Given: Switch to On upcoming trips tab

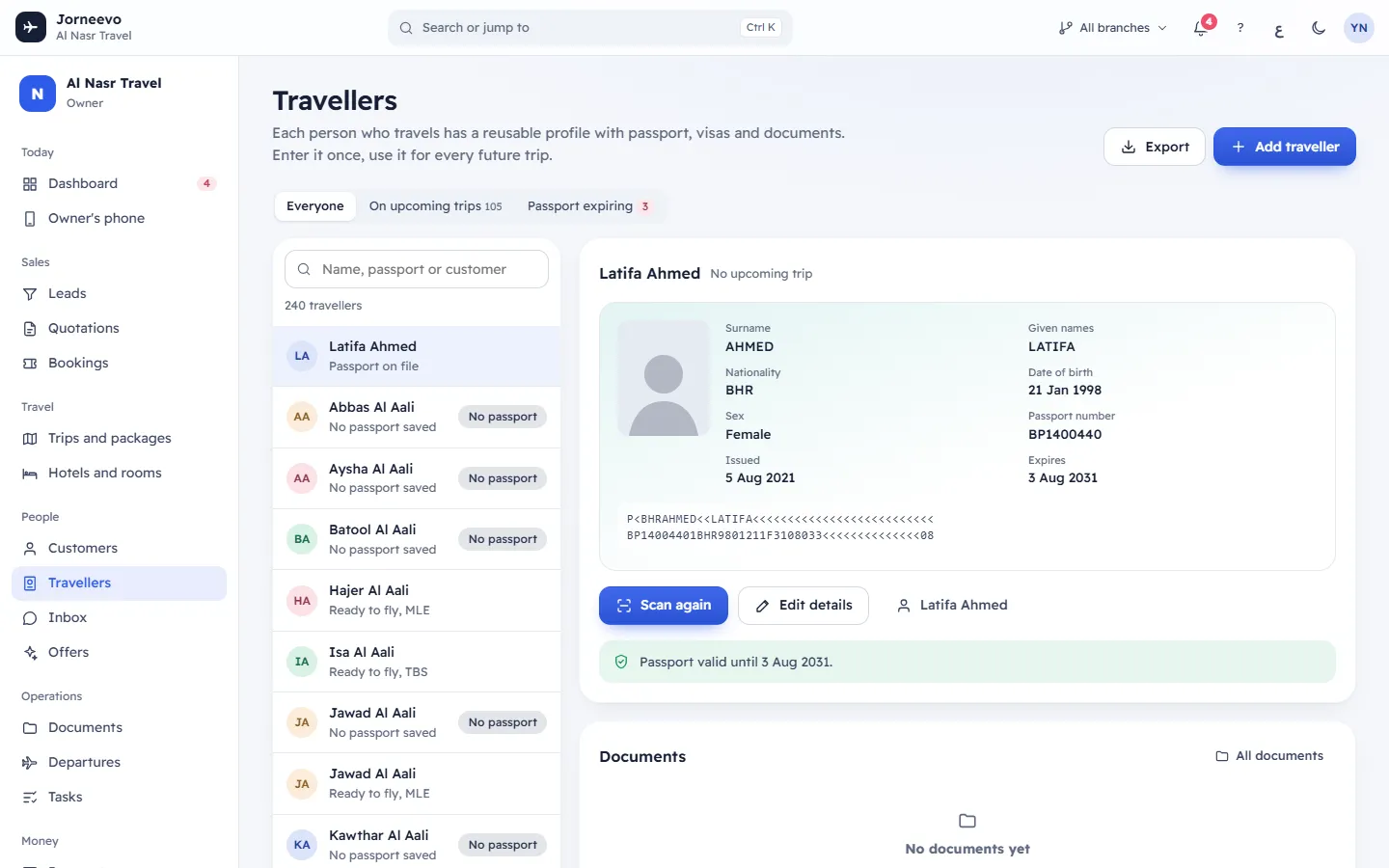Looking at the screenshot, I should 435,206.
